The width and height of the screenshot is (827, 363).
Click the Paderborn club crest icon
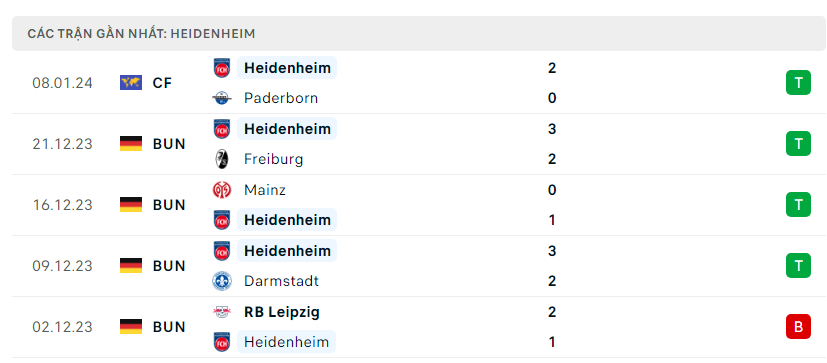tap(222, 98)
